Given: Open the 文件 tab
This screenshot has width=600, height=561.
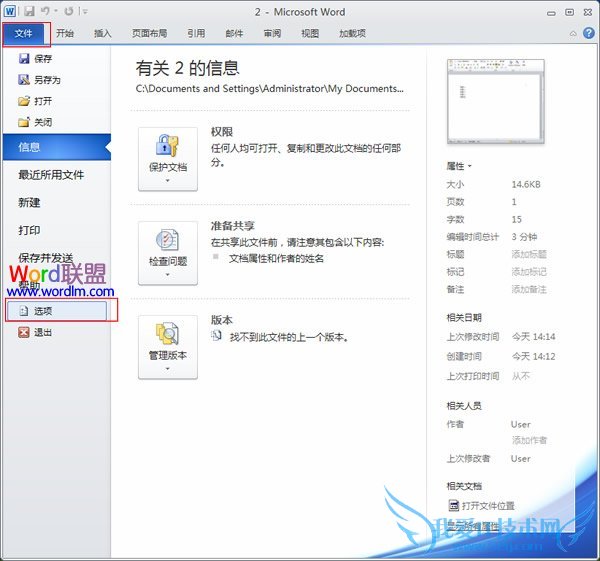Looking at the screenshot, I should pyautogui.click(x=24, y=34).
